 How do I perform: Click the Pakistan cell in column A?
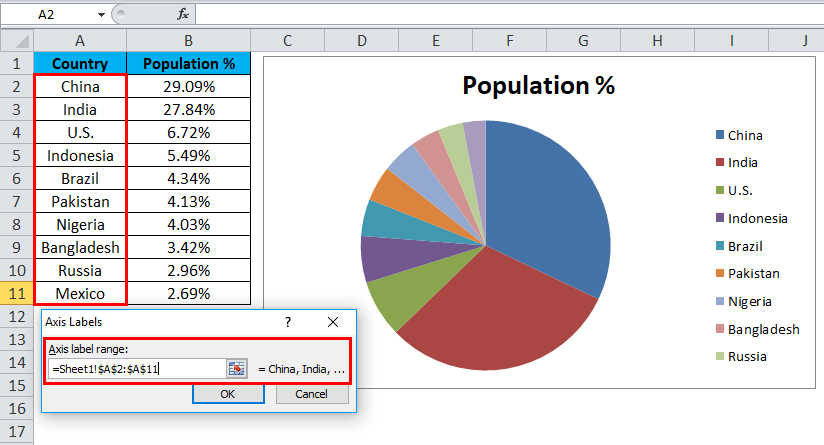click(x=80, y=201)
